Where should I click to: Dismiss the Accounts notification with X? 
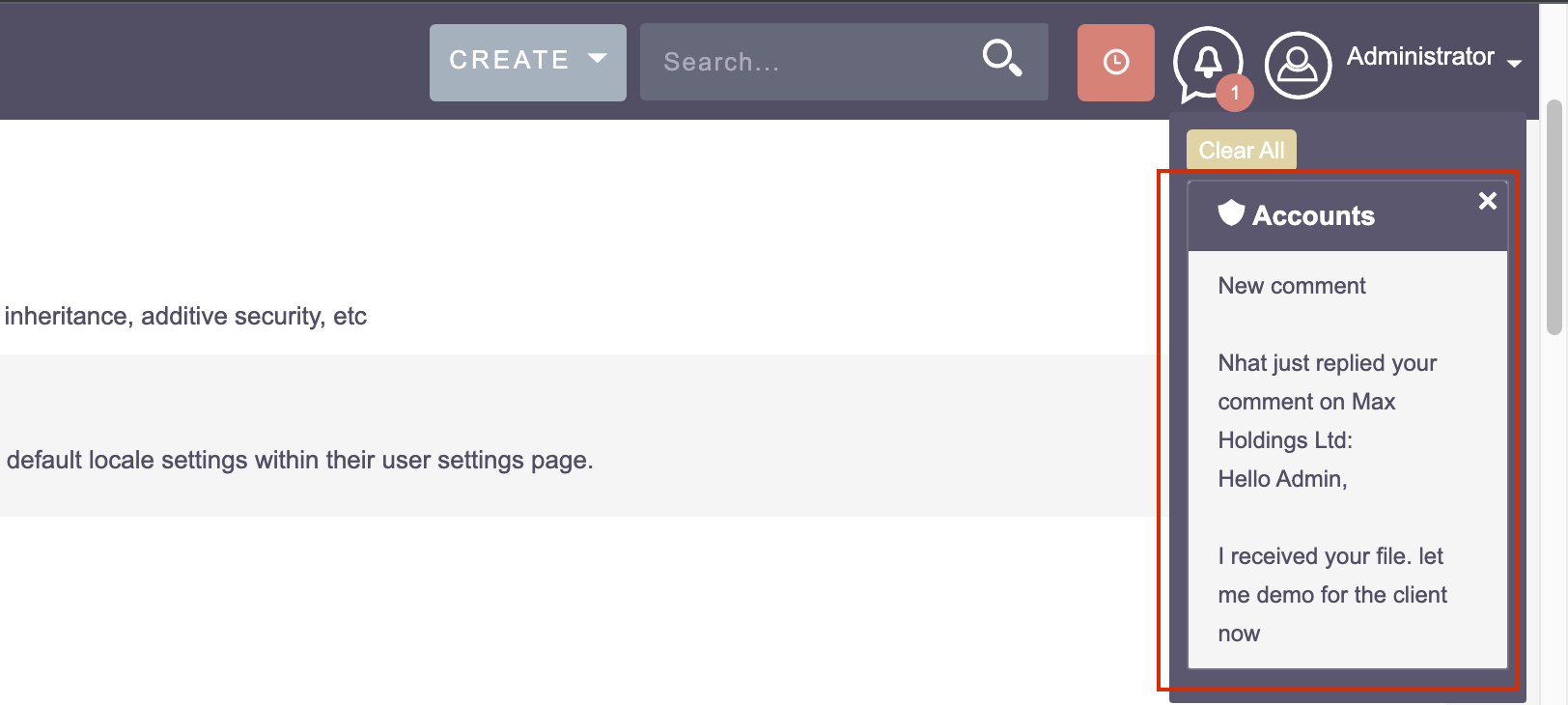click(x=1488, y=201)
